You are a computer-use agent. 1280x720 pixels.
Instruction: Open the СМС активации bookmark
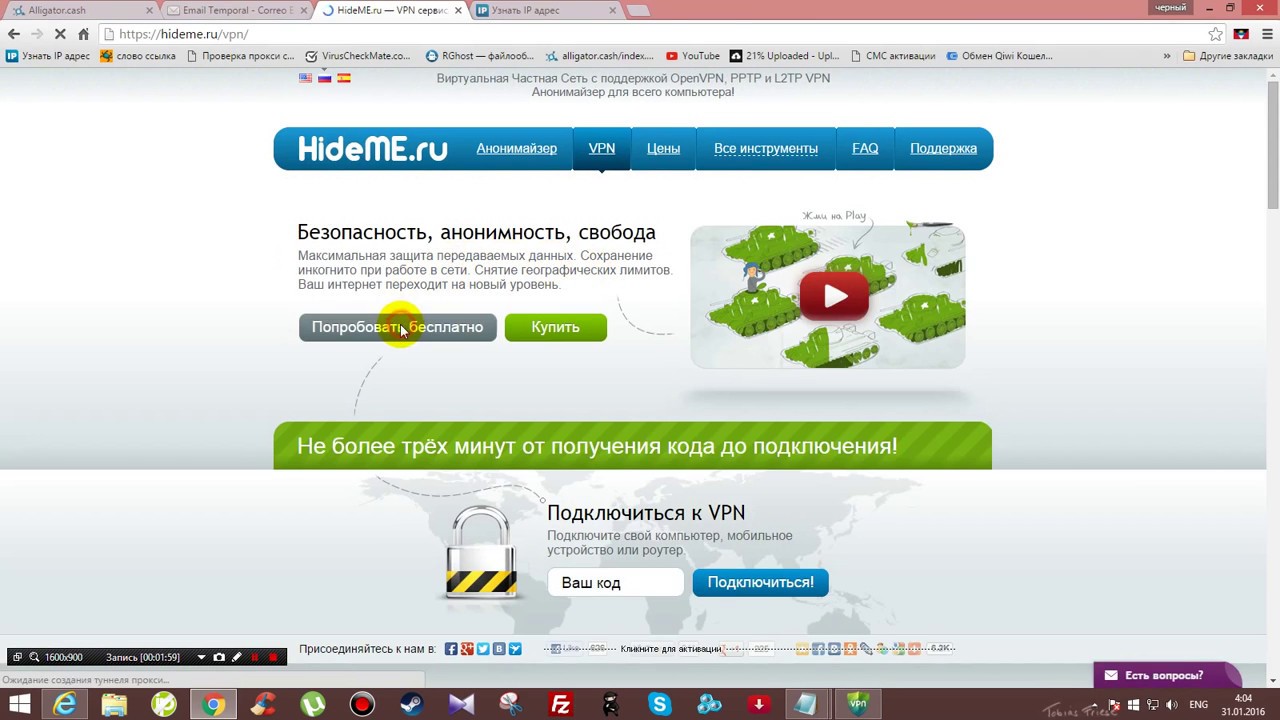893,56
